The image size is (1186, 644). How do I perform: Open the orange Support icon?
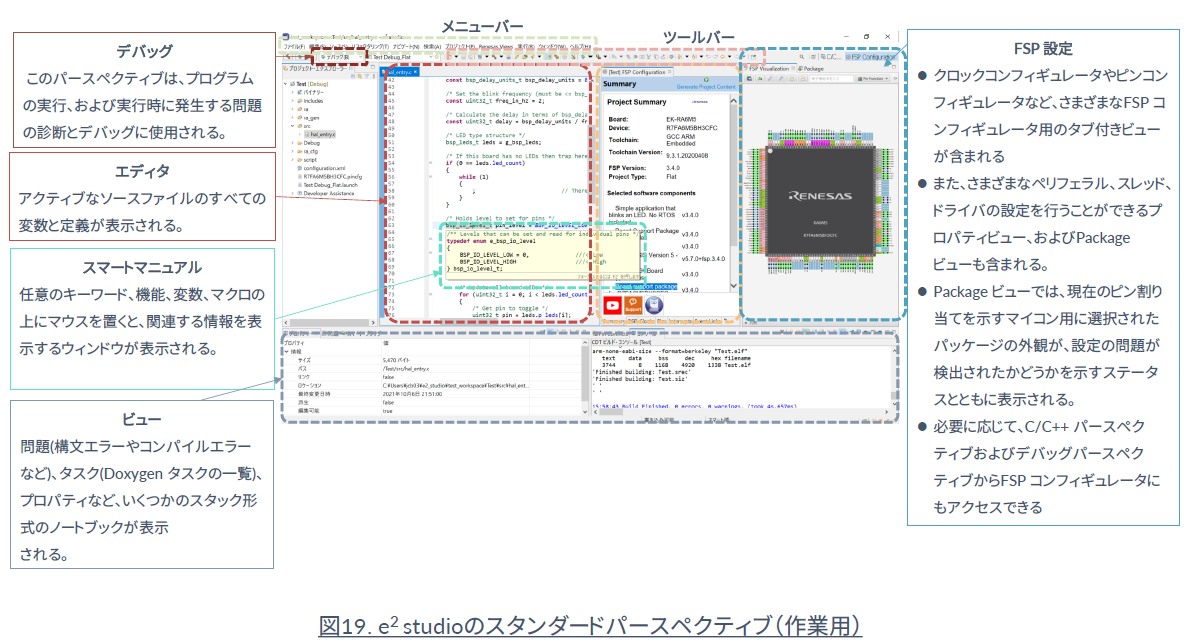click(x=633, y=305)
